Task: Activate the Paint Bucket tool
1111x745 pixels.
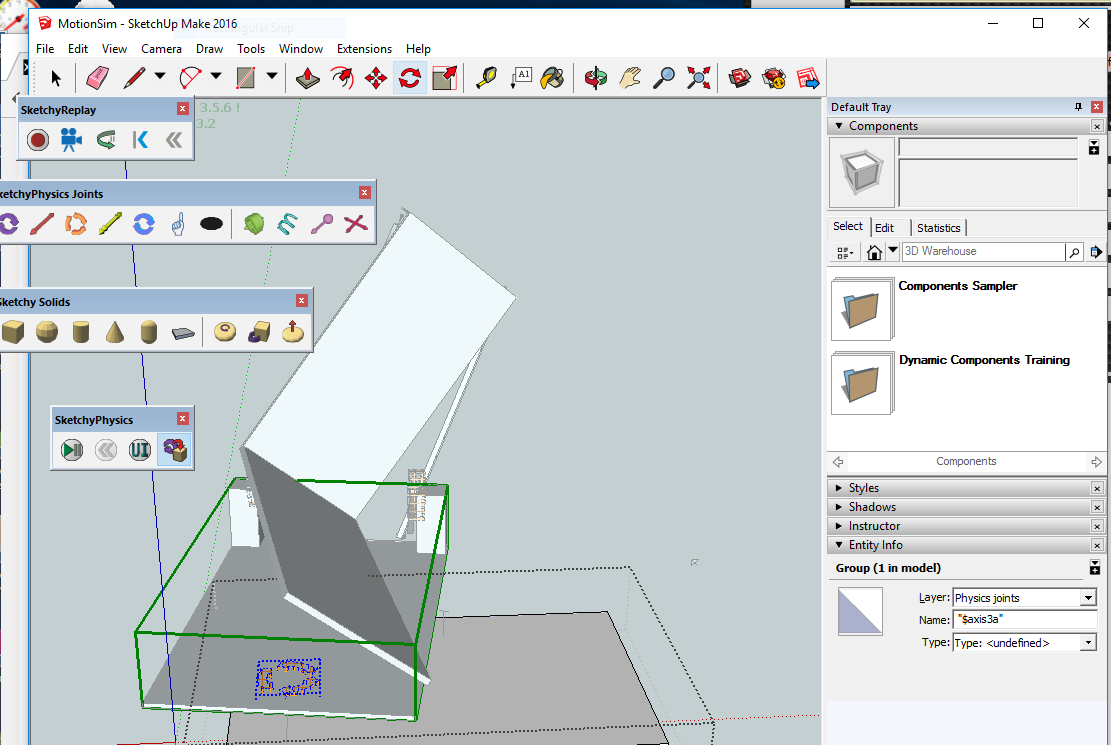Action: 553,78
